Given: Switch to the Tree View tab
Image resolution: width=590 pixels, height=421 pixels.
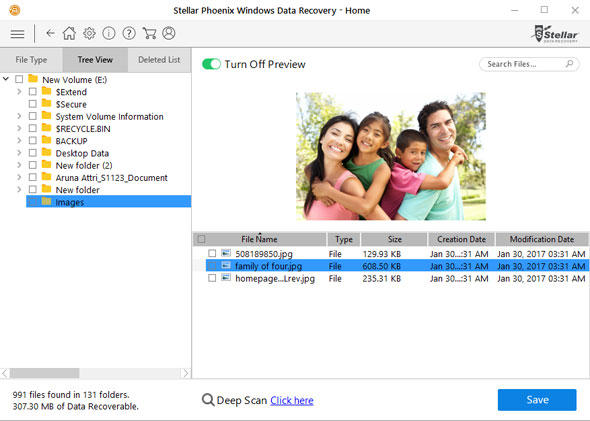Looking at the screenshot, I should 95,60.
